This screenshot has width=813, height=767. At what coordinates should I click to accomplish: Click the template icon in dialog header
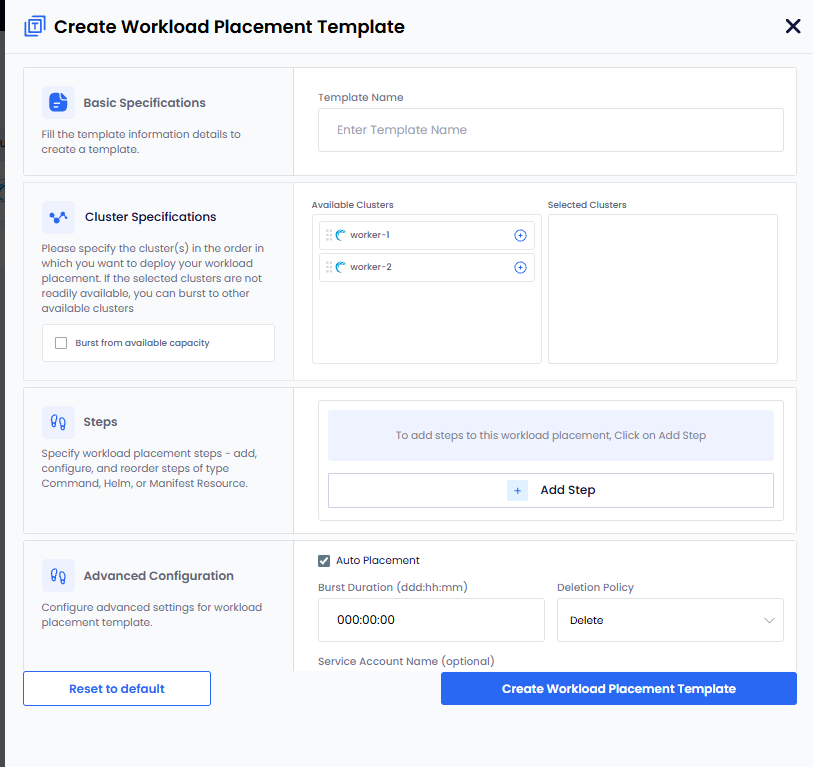pos(35,27)
